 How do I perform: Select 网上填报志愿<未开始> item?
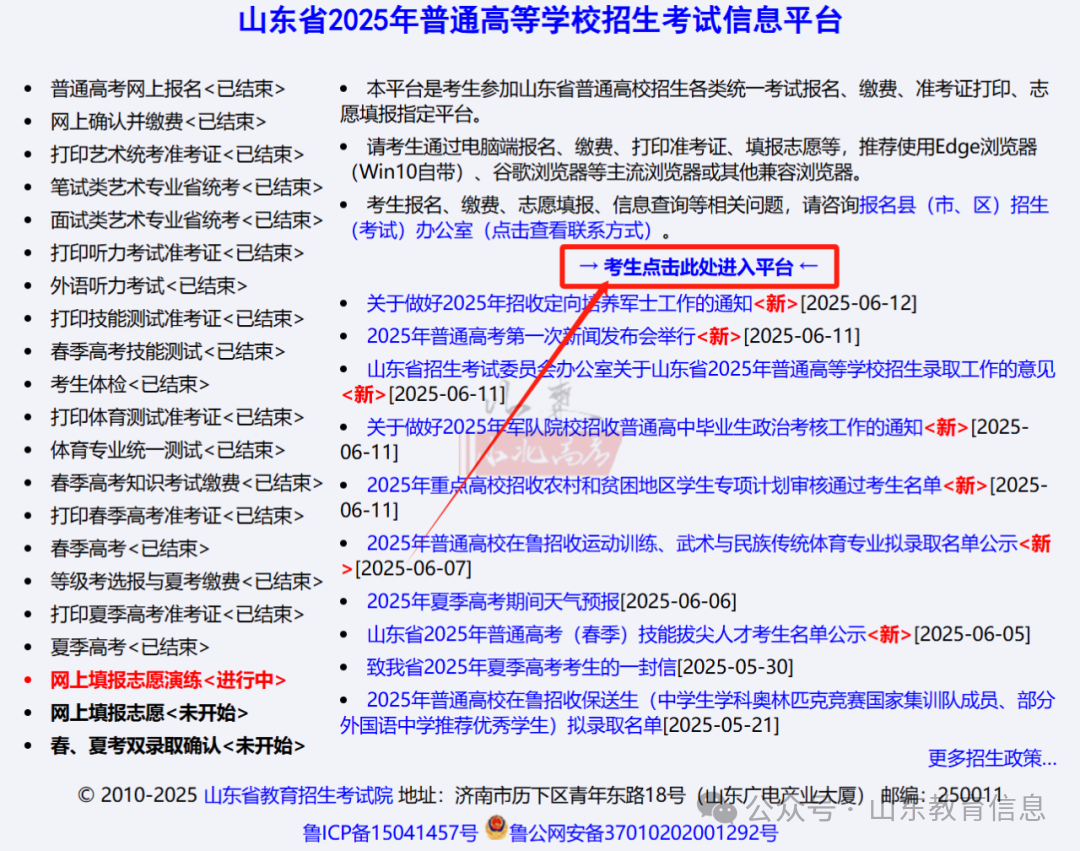149,713
